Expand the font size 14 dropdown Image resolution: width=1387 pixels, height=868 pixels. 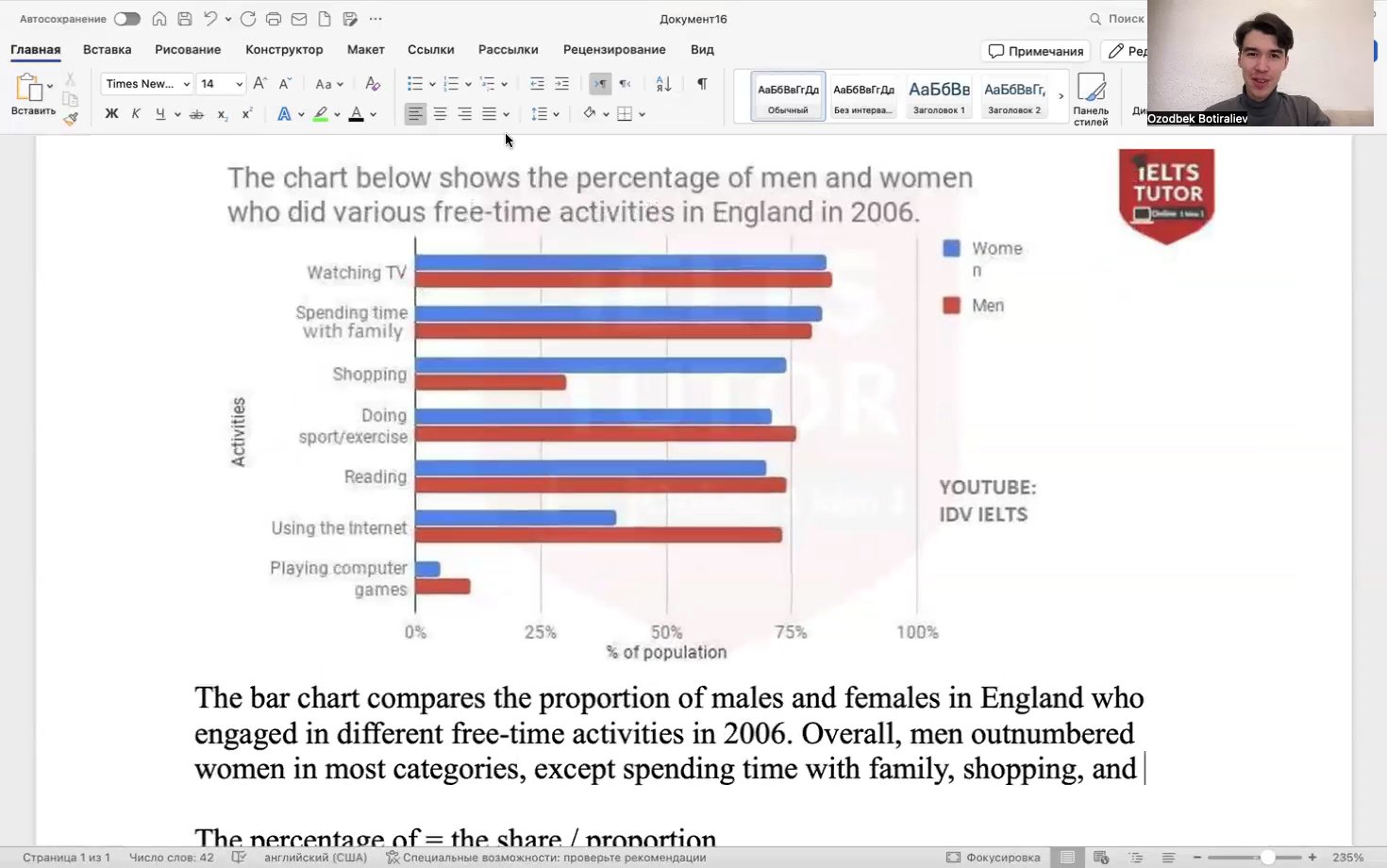(239, 84)
